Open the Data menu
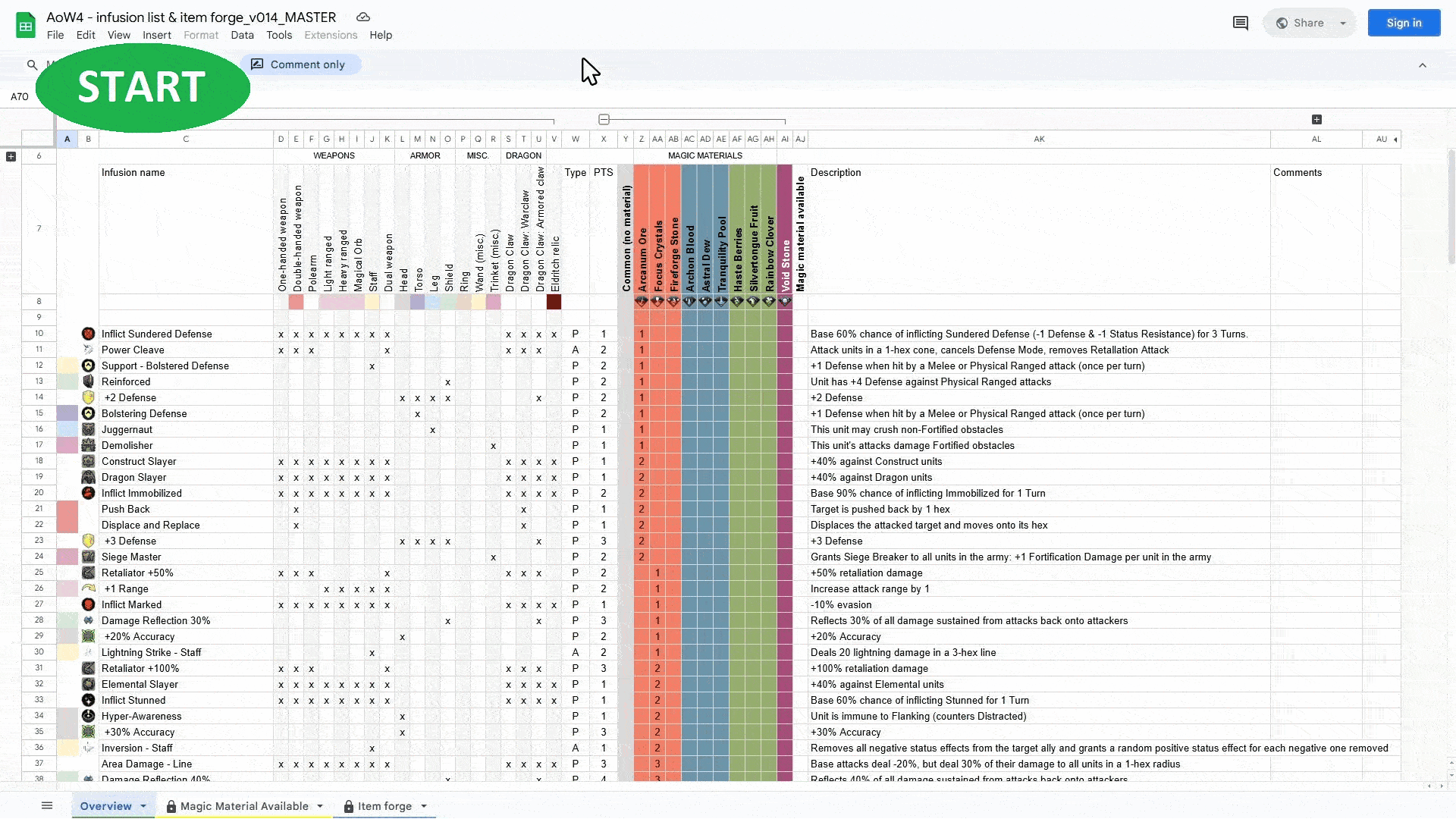This screenshot has width=1456, height=819. click(242, 35)
